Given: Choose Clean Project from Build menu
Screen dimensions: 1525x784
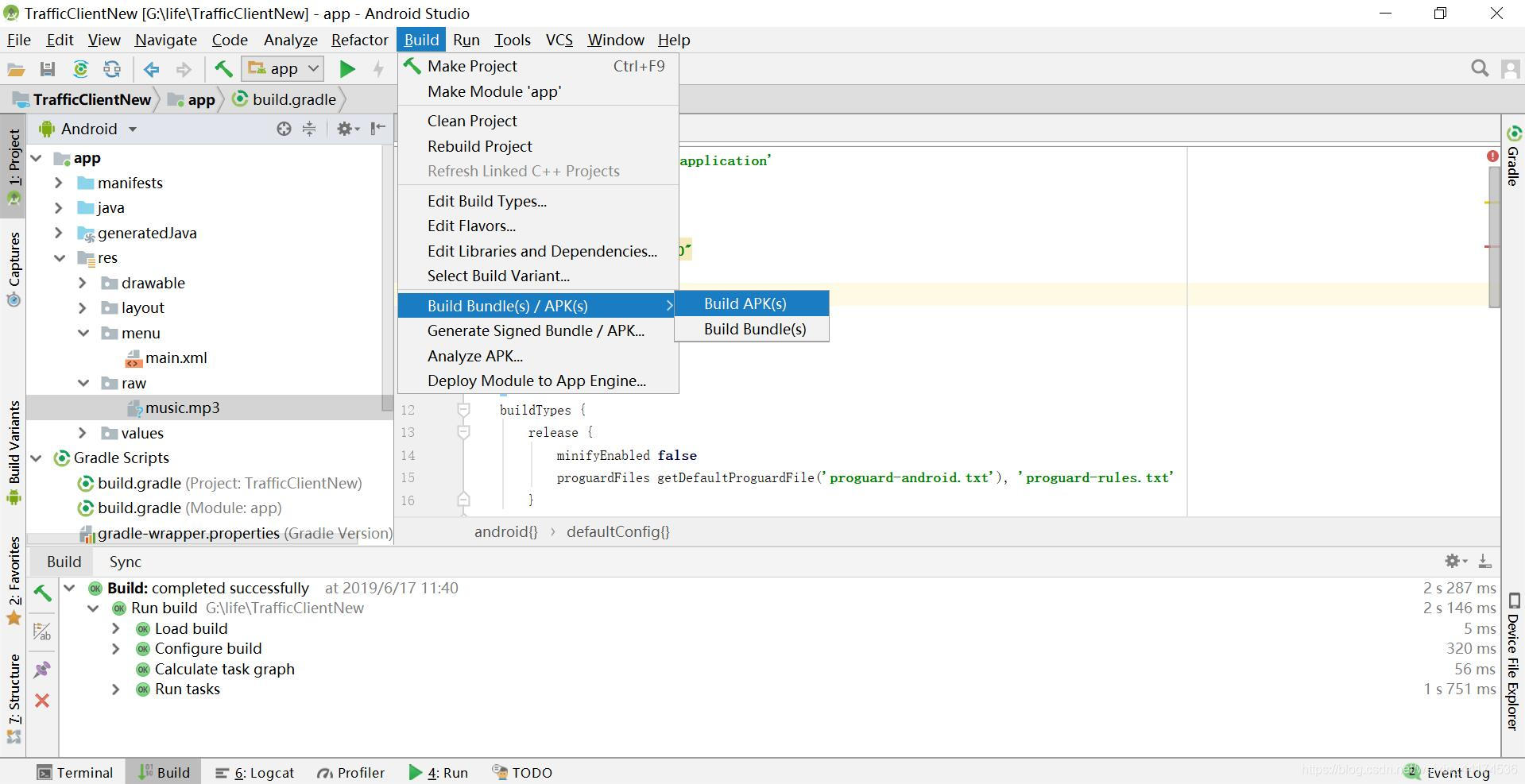Looking at the screenshot, I should click(x=538, y=121).
